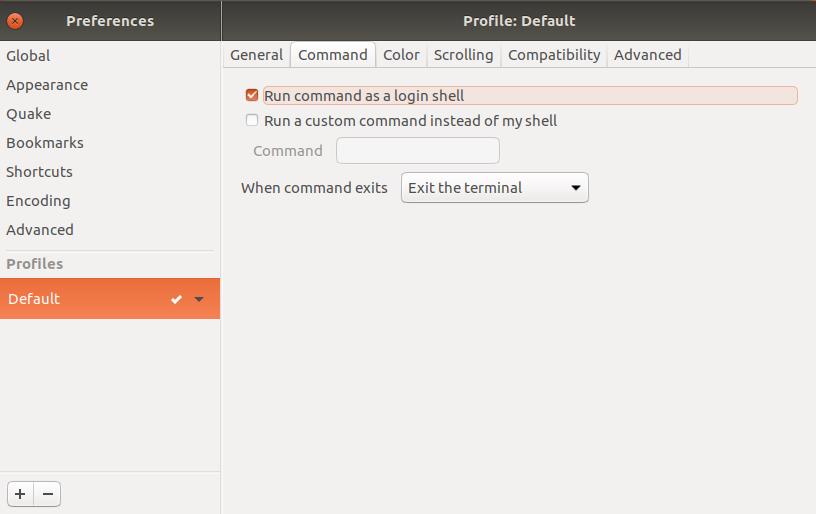The width and height of the screenshot is (816, 514).
Task: Select Advanced in the left sidebar
Action: pyautogui.click(x=110, y=229)
